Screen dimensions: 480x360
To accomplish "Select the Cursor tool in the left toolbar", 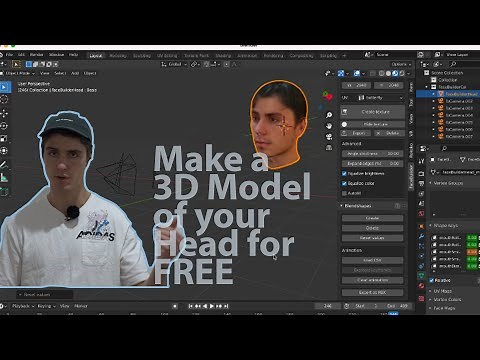I will coord(4,99).
